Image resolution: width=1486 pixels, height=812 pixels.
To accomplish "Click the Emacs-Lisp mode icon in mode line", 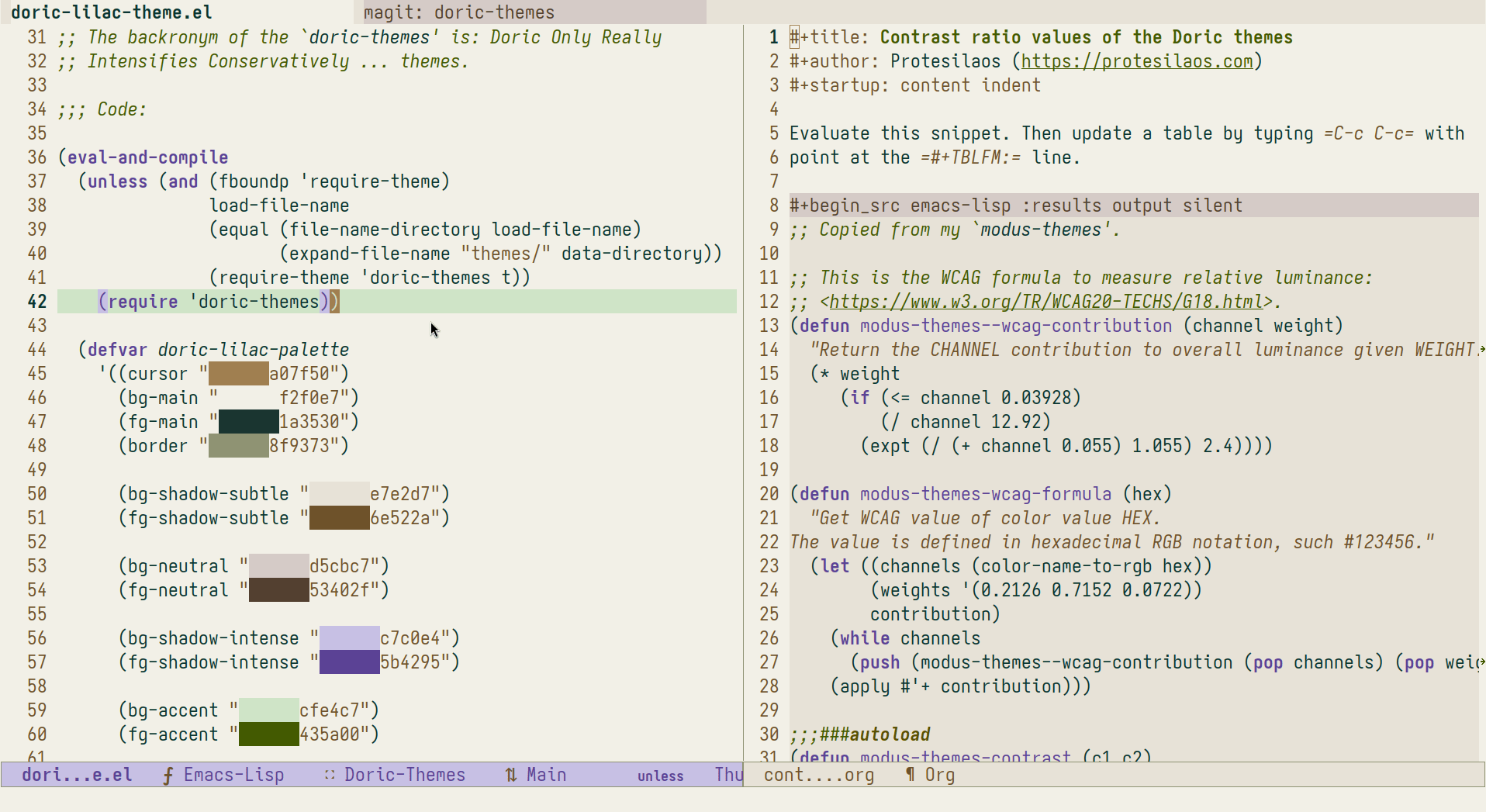I will 168,775.
